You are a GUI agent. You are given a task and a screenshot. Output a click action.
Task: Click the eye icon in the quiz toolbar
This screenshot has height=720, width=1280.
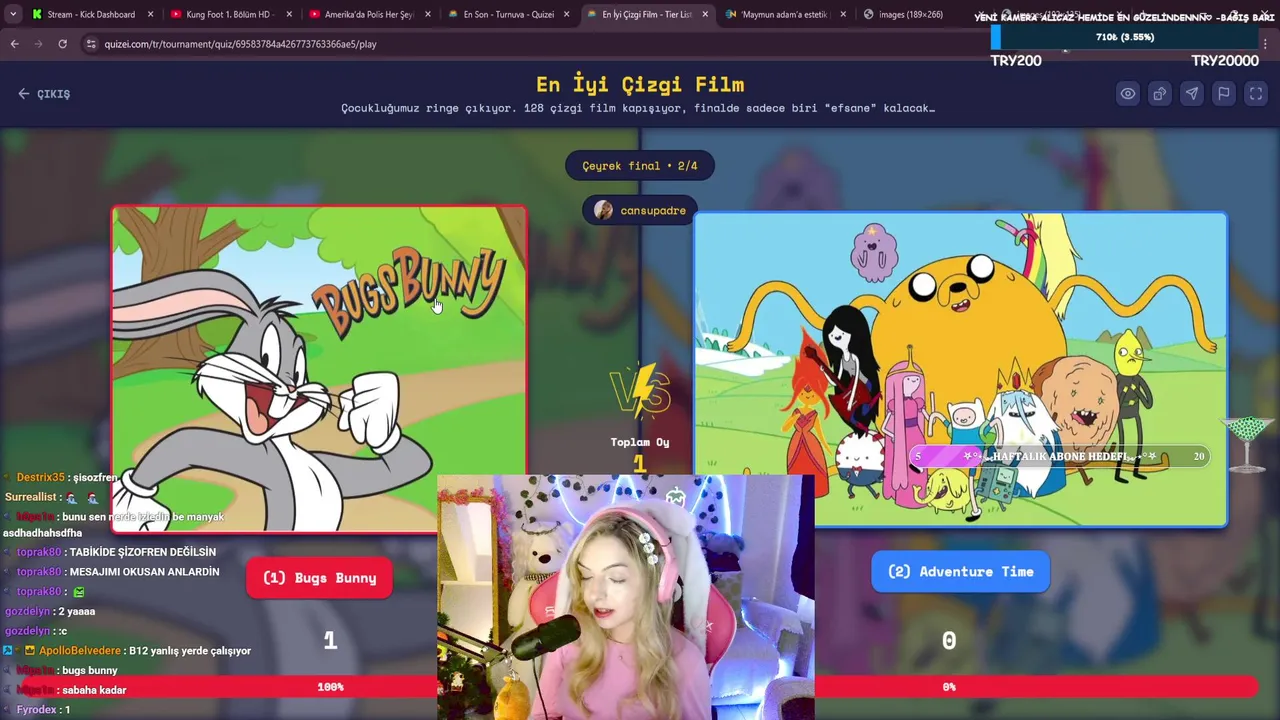(x=1128, y=93)
